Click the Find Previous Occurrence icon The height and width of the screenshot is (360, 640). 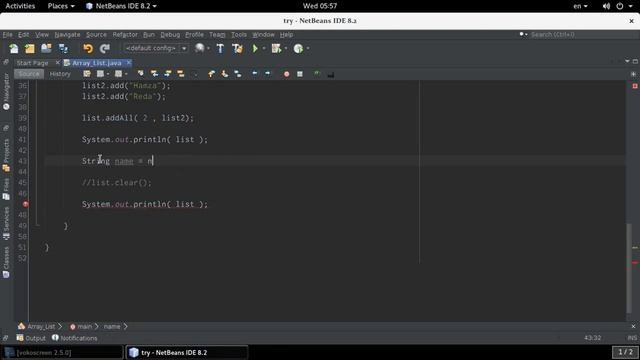pyautogui.click(x=154, y=74)
